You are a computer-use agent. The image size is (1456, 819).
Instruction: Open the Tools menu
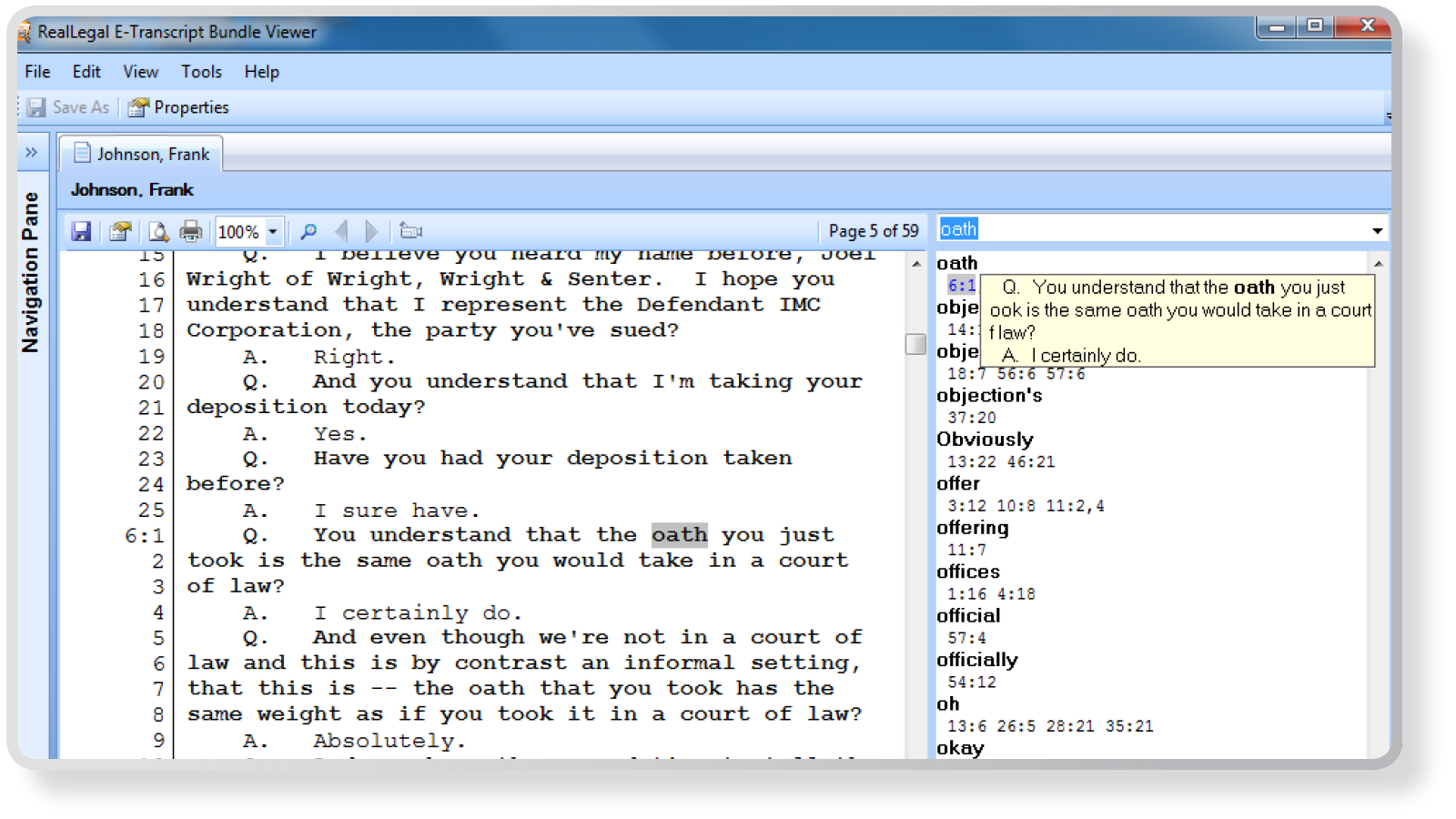pos(201,72)
